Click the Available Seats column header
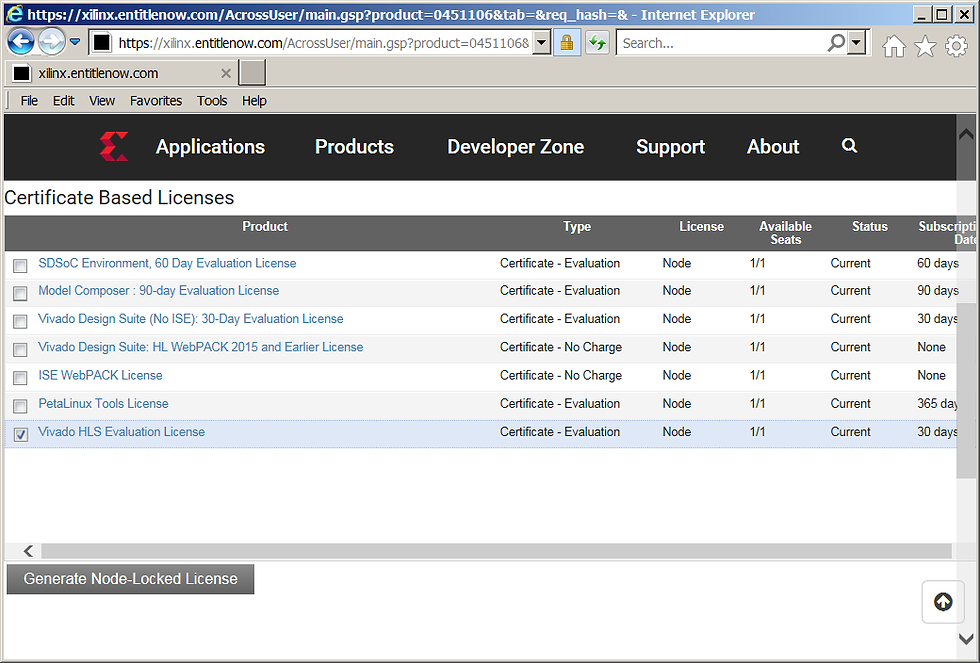 (x=786, y=233)
